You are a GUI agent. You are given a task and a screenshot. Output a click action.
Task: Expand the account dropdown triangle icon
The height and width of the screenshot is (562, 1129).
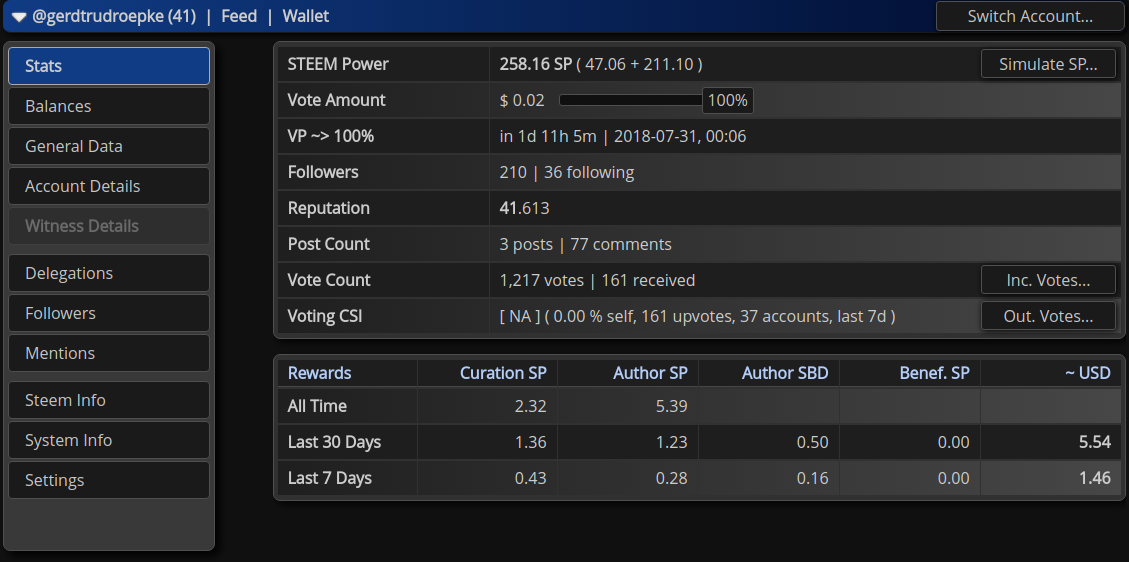click(19, 17)
